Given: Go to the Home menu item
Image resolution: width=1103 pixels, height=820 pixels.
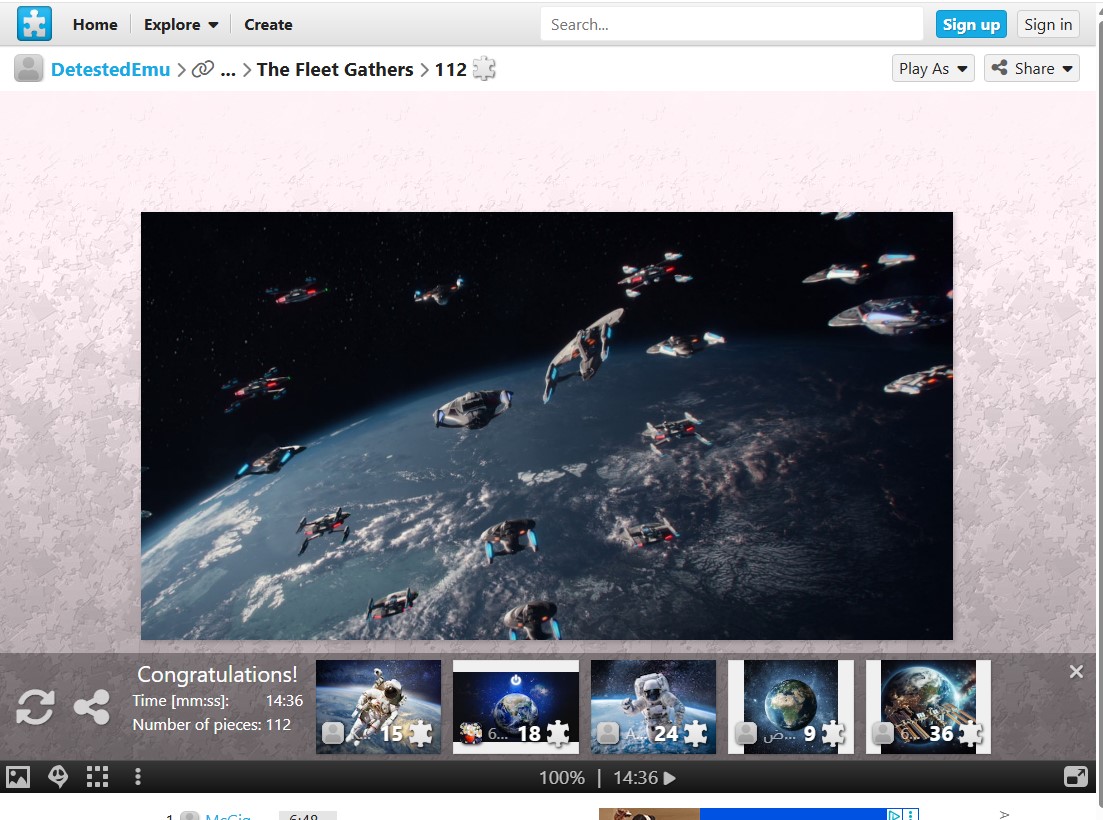Looking at the screenshot, I should pyautogui.click(x=95, y=25).
